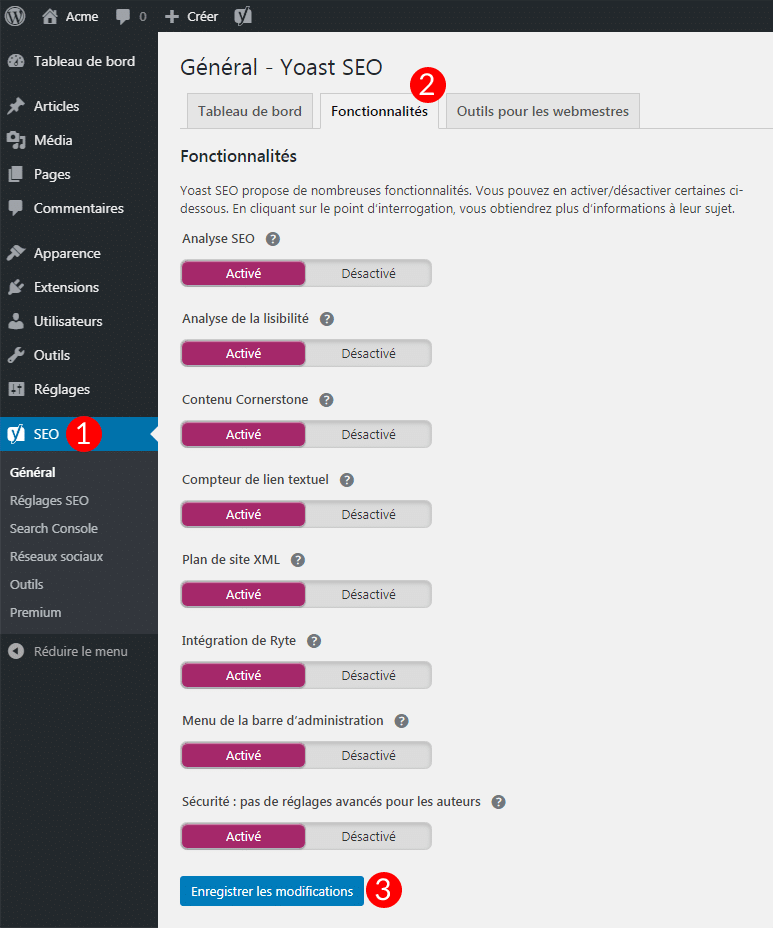Click the Outils wrench icon

pyautogui.click(x=16, y=355)
